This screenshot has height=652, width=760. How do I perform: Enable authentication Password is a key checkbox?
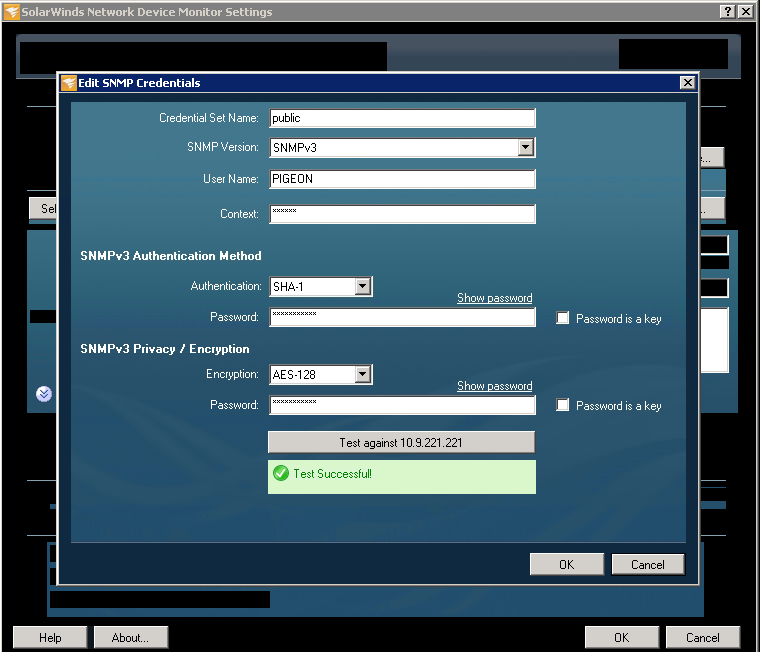[x=562, y=318]
